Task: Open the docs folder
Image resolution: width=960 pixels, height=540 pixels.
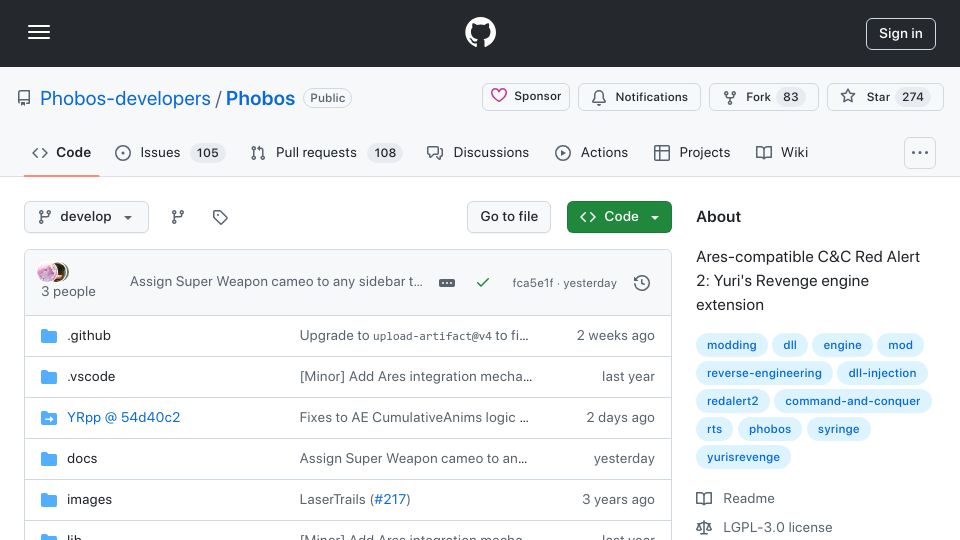Action: tap(82, 459)
